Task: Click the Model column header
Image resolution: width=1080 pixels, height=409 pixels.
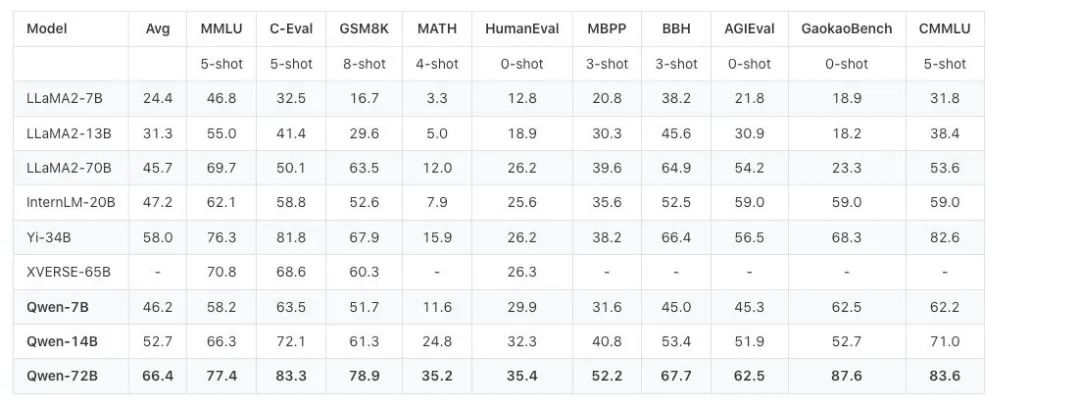Action: (x=46, y=28)
